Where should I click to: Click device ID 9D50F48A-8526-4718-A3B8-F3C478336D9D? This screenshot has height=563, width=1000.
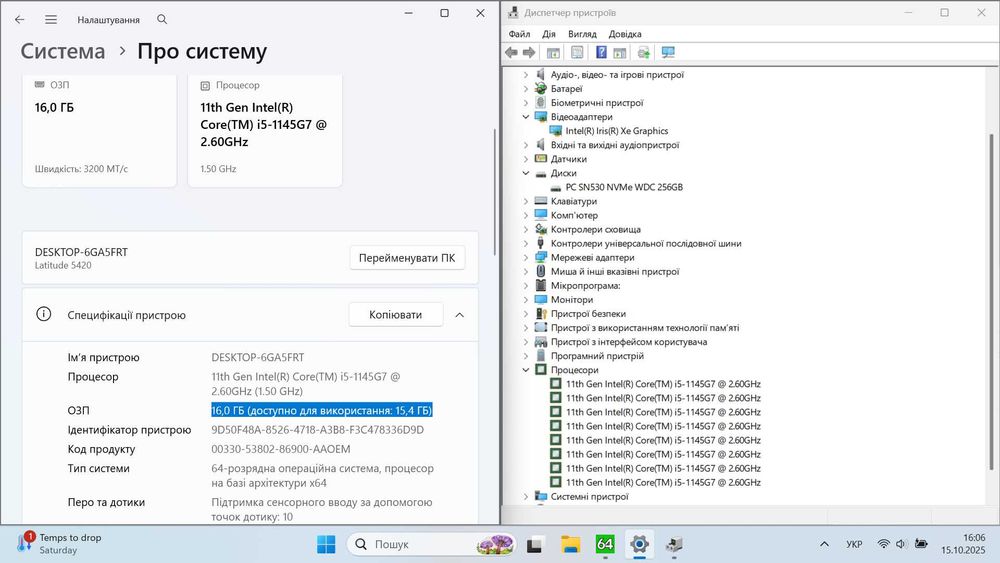(318, 430)
